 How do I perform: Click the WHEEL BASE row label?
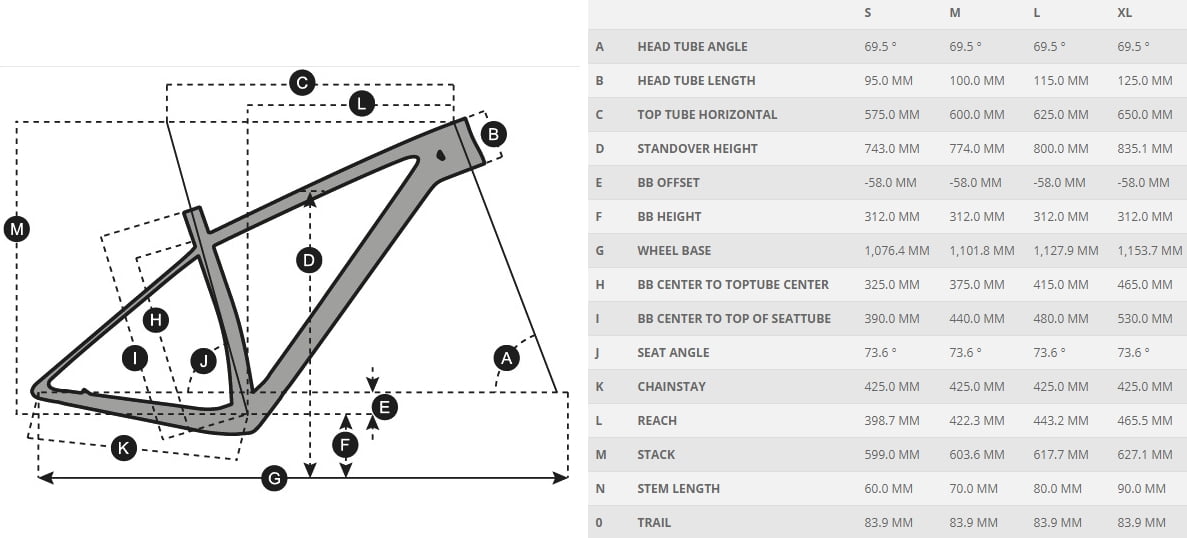[x=674, y=250]
